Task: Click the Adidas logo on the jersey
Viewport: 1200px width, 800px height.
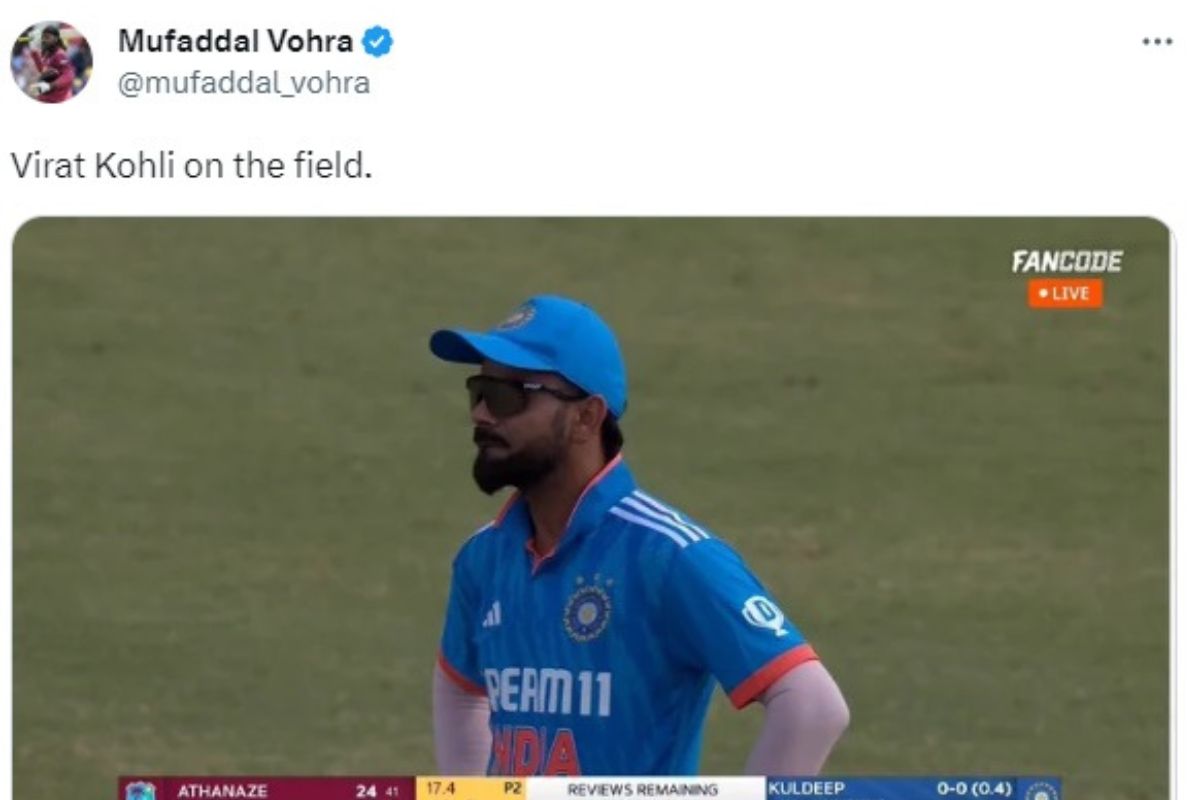Action: click(491, 614)
